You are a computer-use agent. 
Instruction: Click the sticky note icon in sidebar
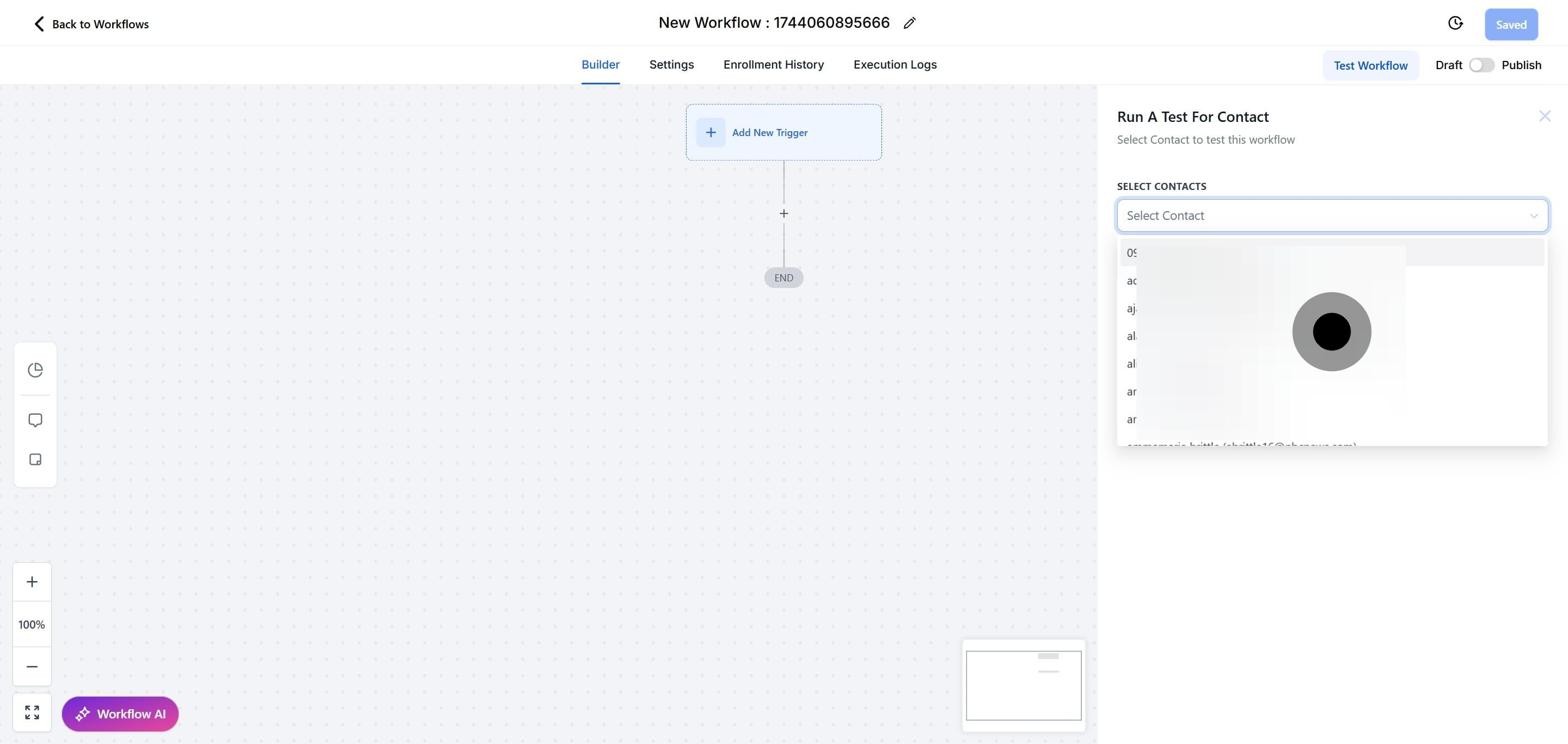click(35, 459)
